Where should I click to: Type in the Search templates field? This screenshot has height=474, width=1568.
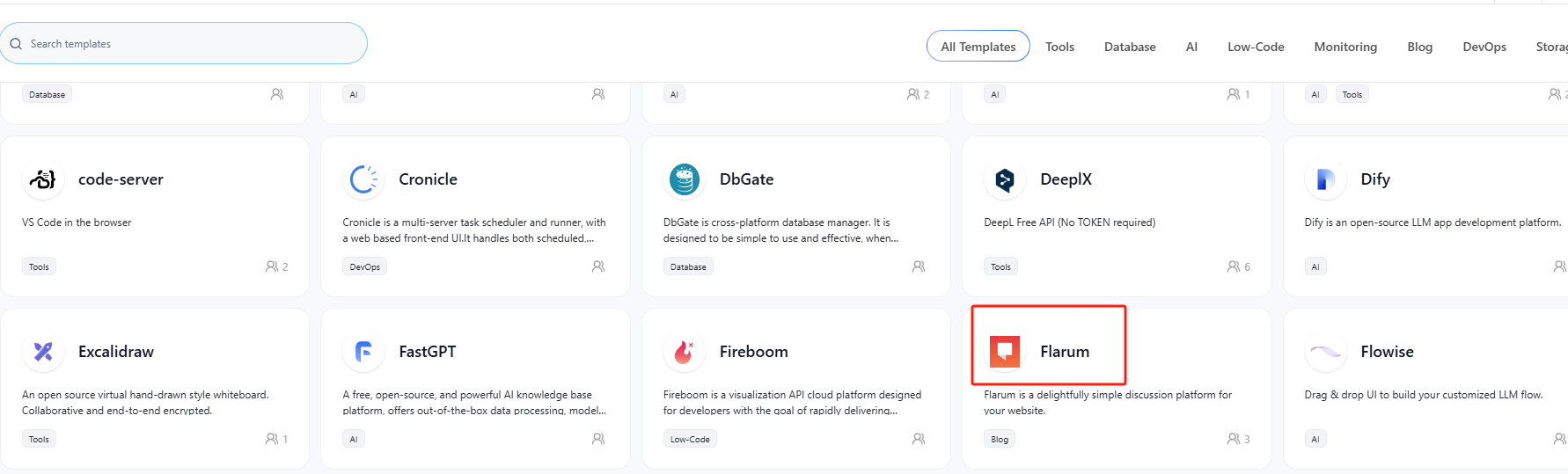coord(194,44)
